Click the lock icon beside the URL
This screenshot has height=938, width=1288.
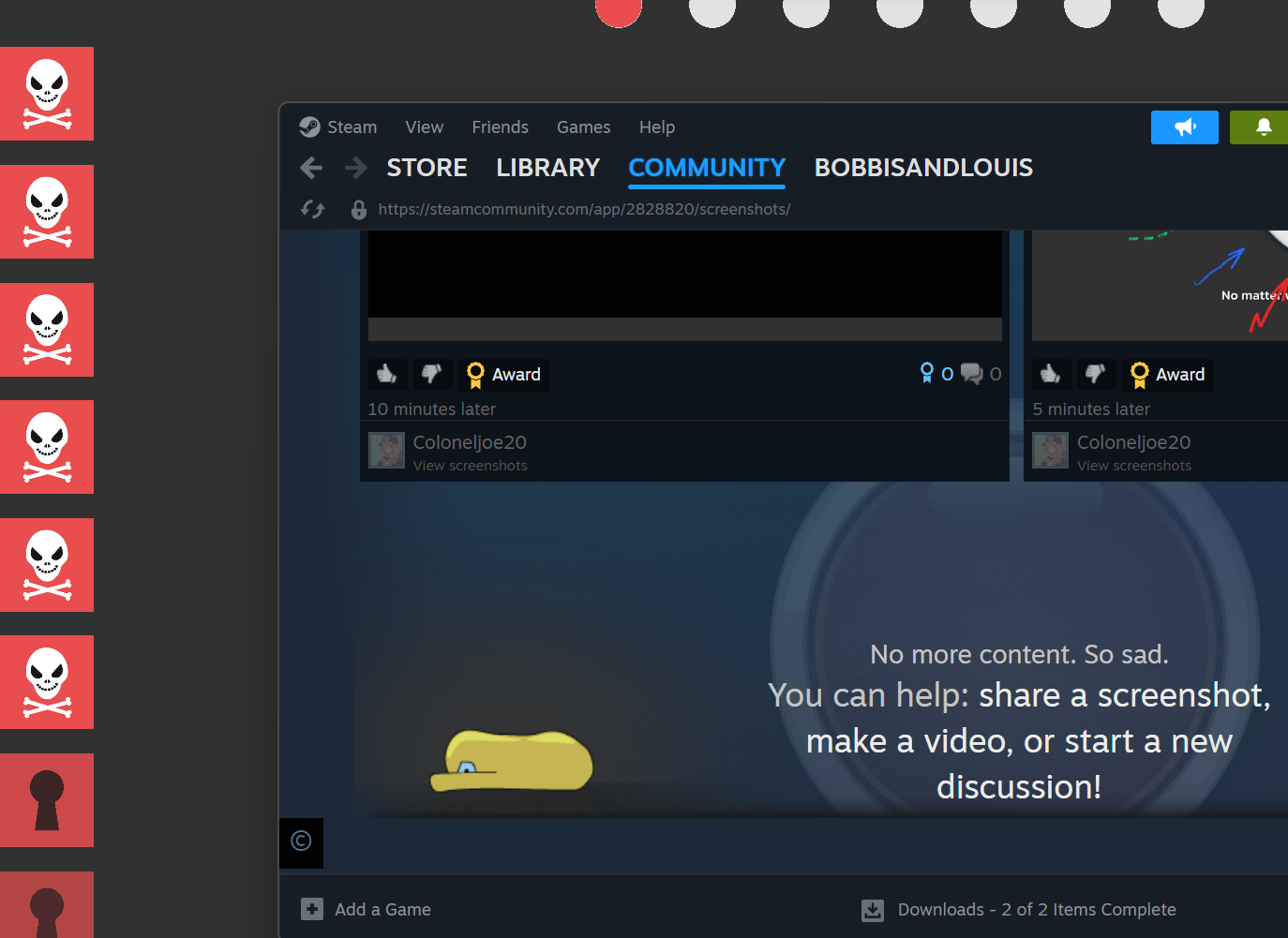(x=358, y=209)
